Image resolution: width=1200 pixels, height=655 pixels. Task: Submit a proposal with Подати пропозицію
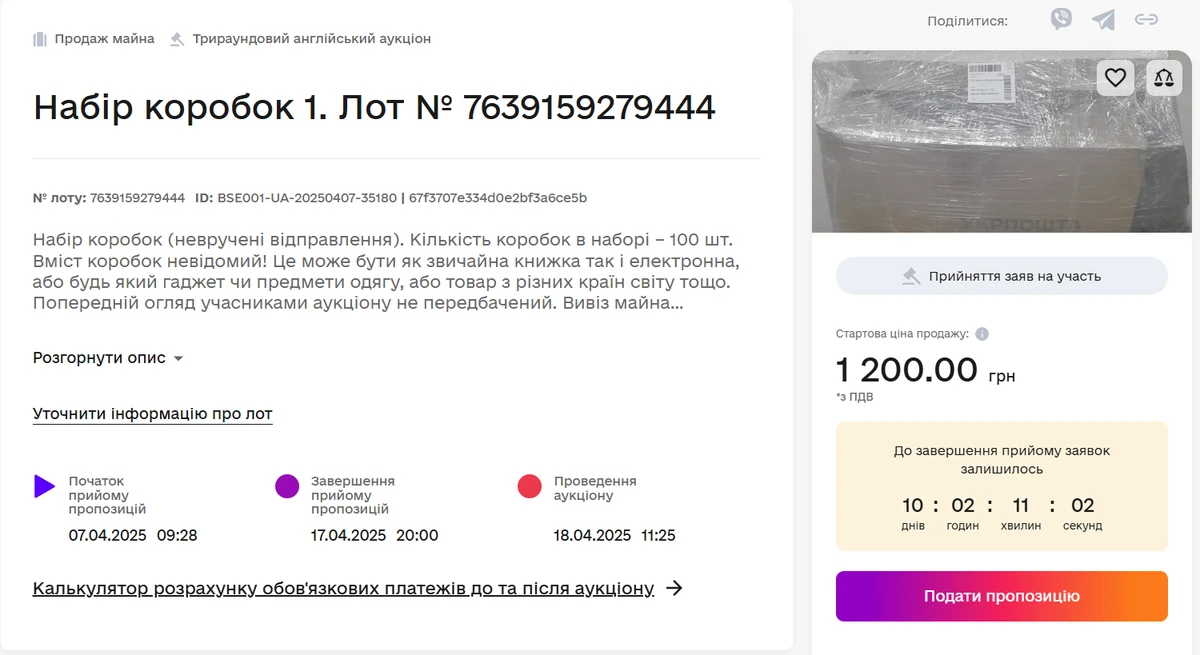point(1001,595)
